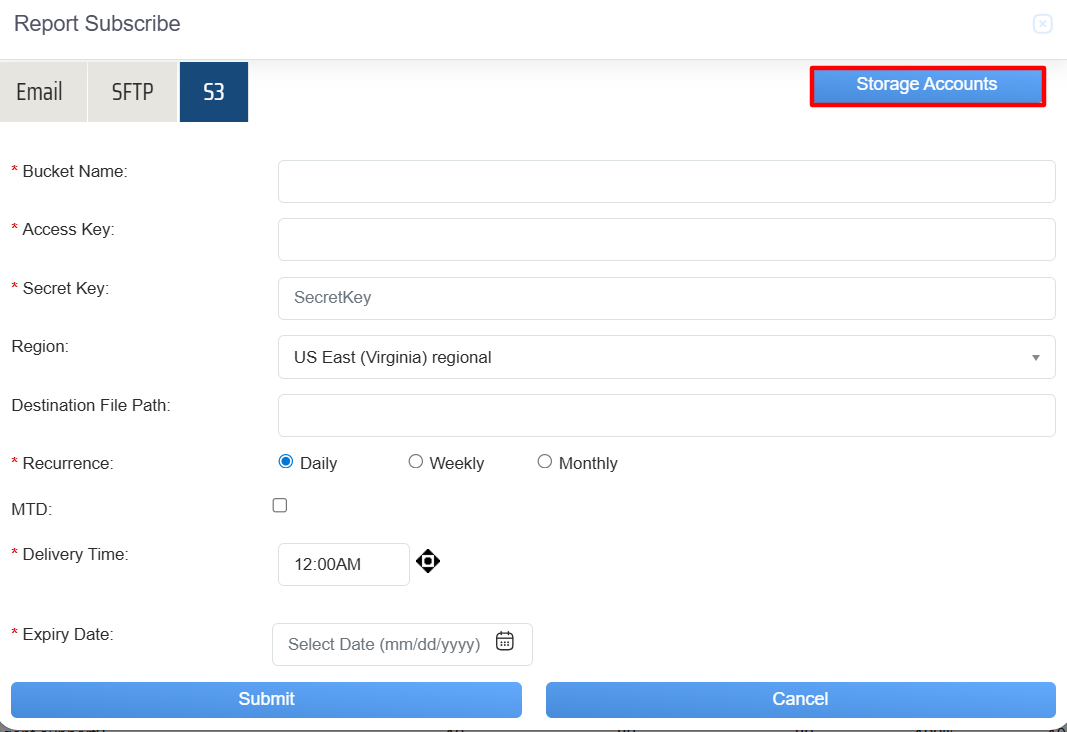
Task: Click the Region dropdown arrow
Action: coord(1036,358)
